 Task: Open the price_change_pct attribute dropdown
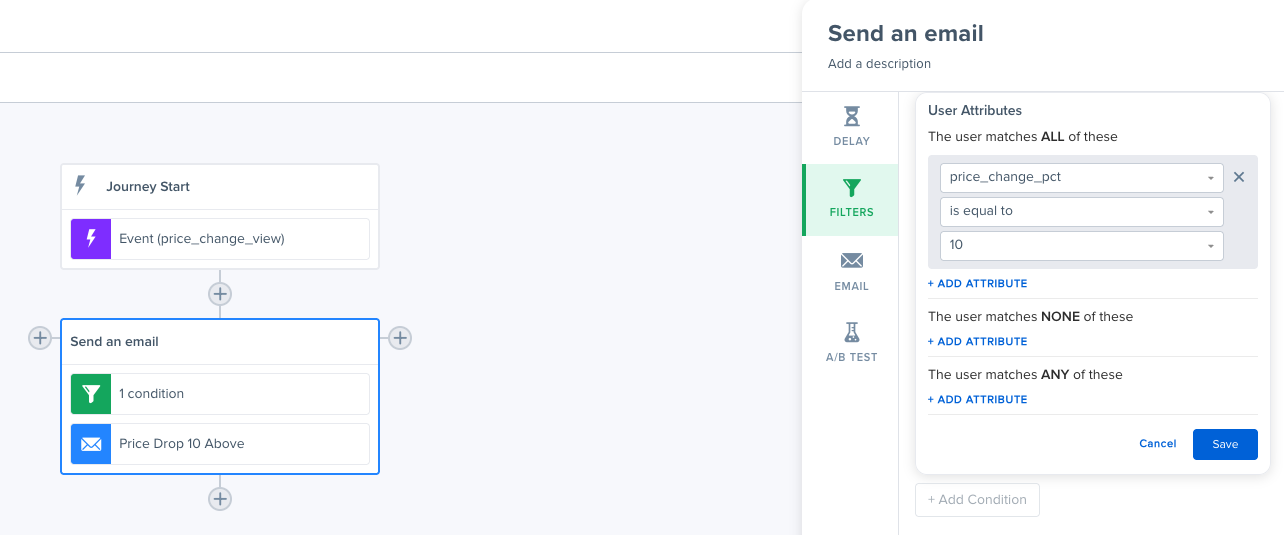(x=1082, y=177)
